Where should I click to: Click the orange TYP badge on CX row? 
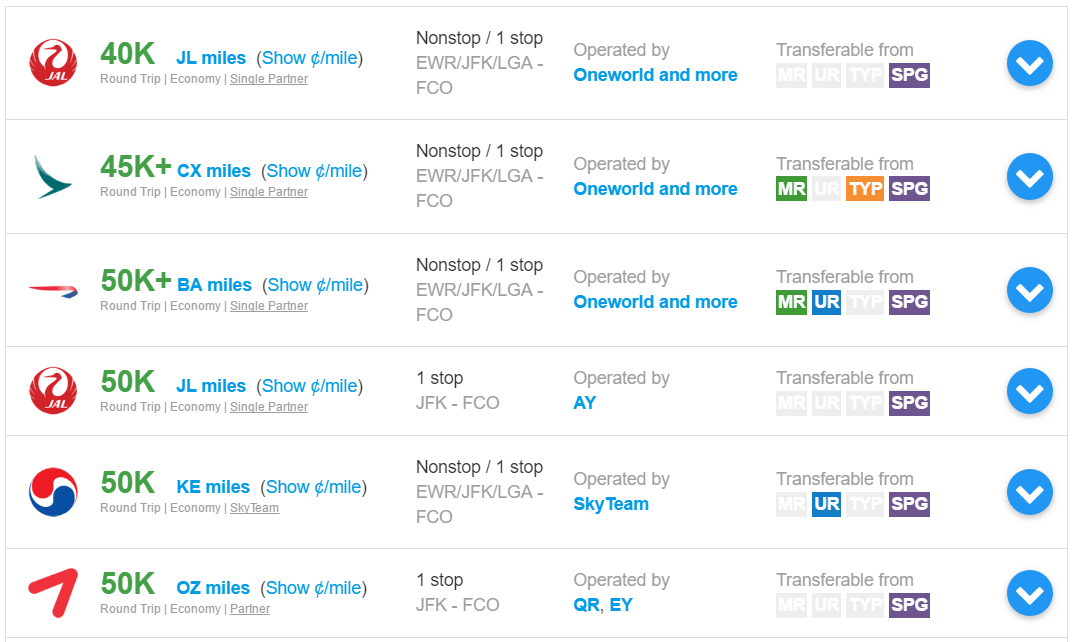click(x=865, y=188)
